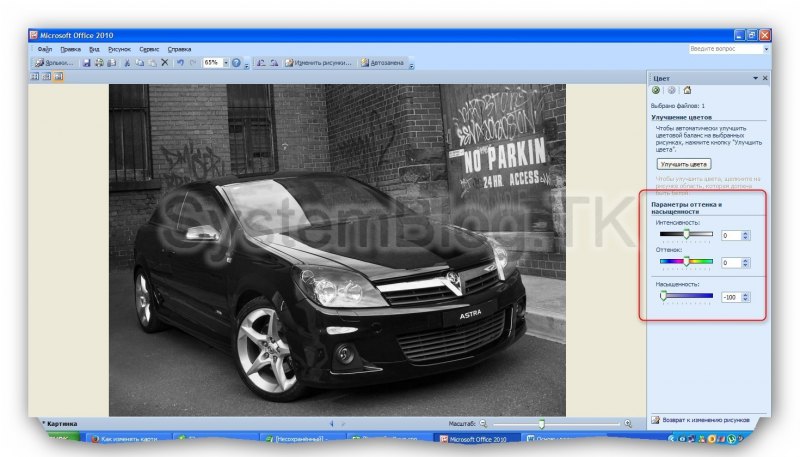Click the Hue (Оттенок) rainbow slider
The width and height of the screenshot is (800, 457).
click(x=686, y=261)
